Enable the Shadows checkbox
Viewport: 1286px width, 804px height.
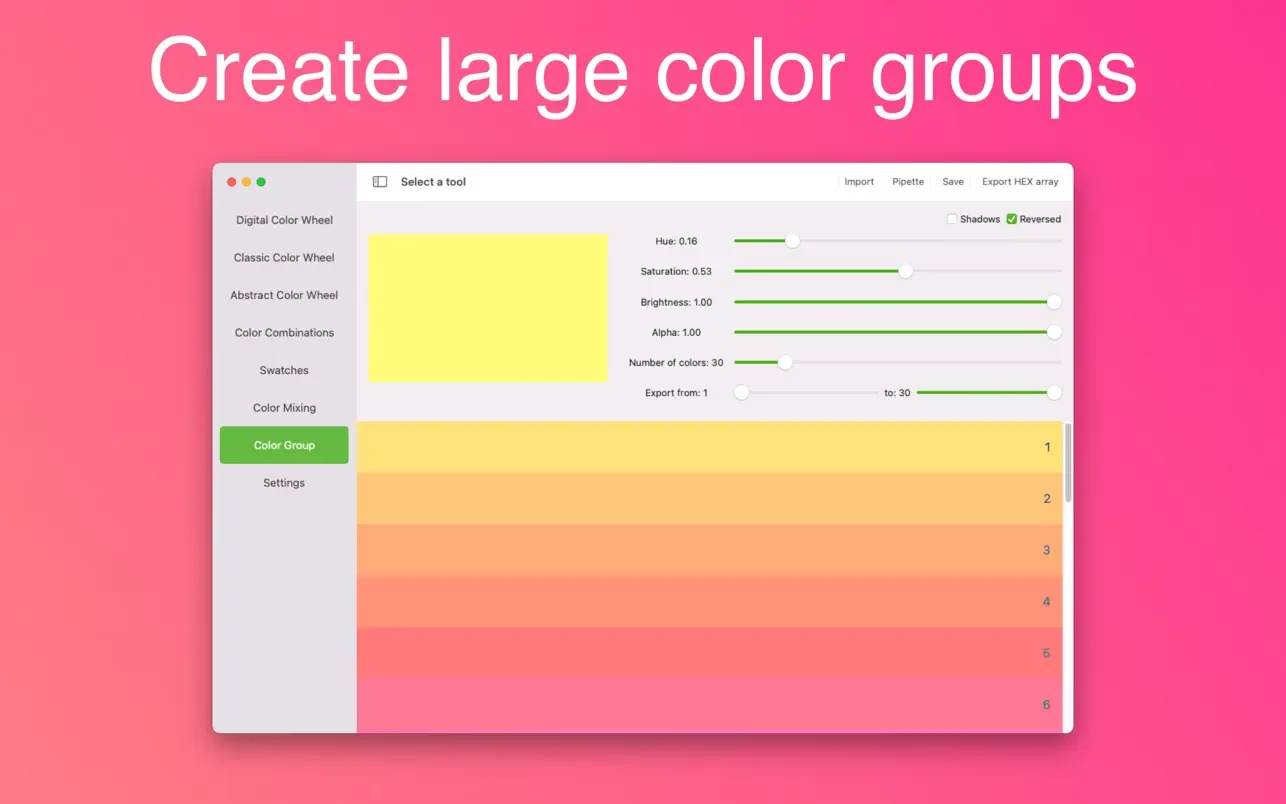[x=951, y=218]
